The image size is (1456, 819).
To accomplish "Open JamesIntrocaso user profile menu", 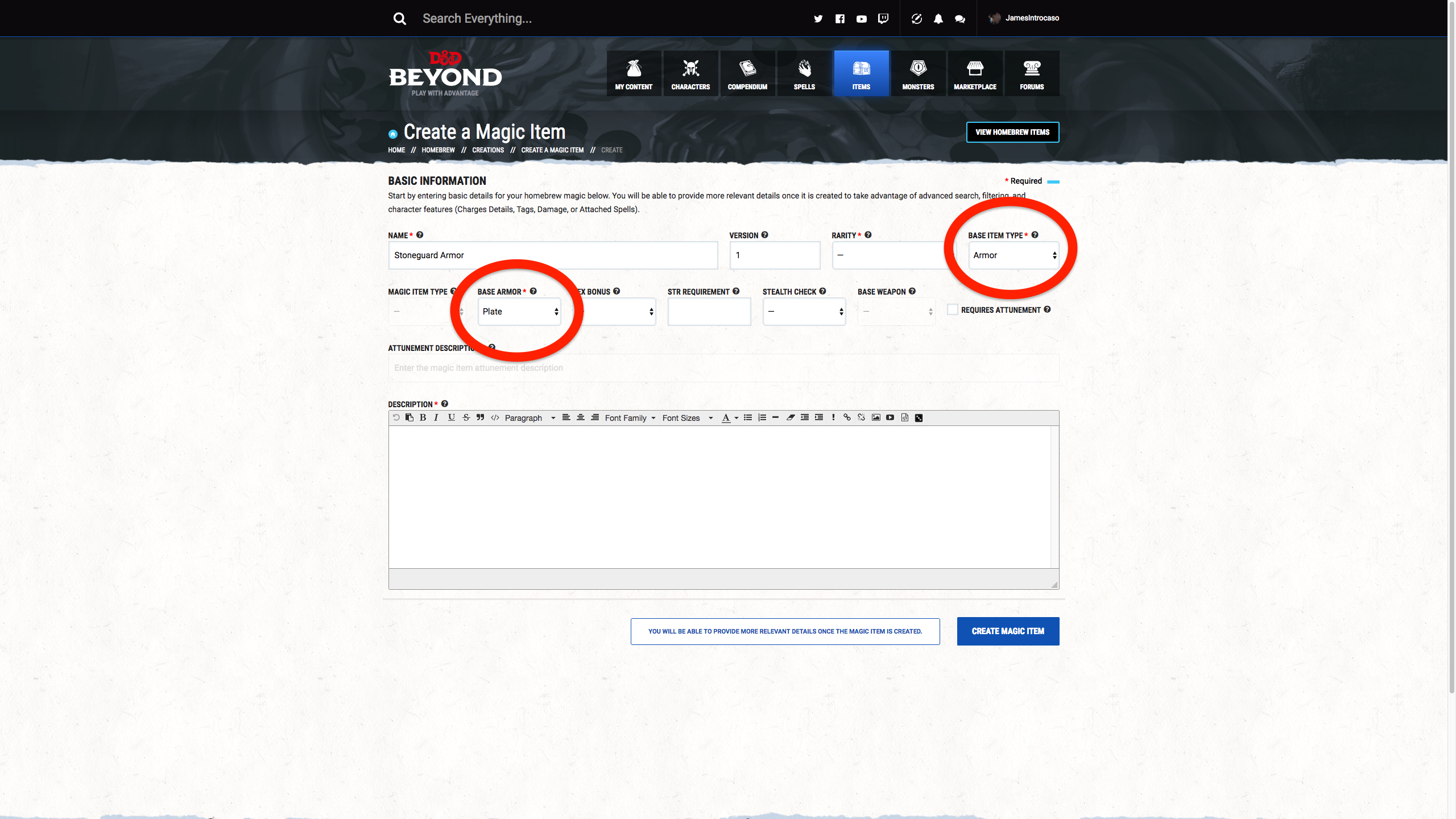I will click(1024, 18).
